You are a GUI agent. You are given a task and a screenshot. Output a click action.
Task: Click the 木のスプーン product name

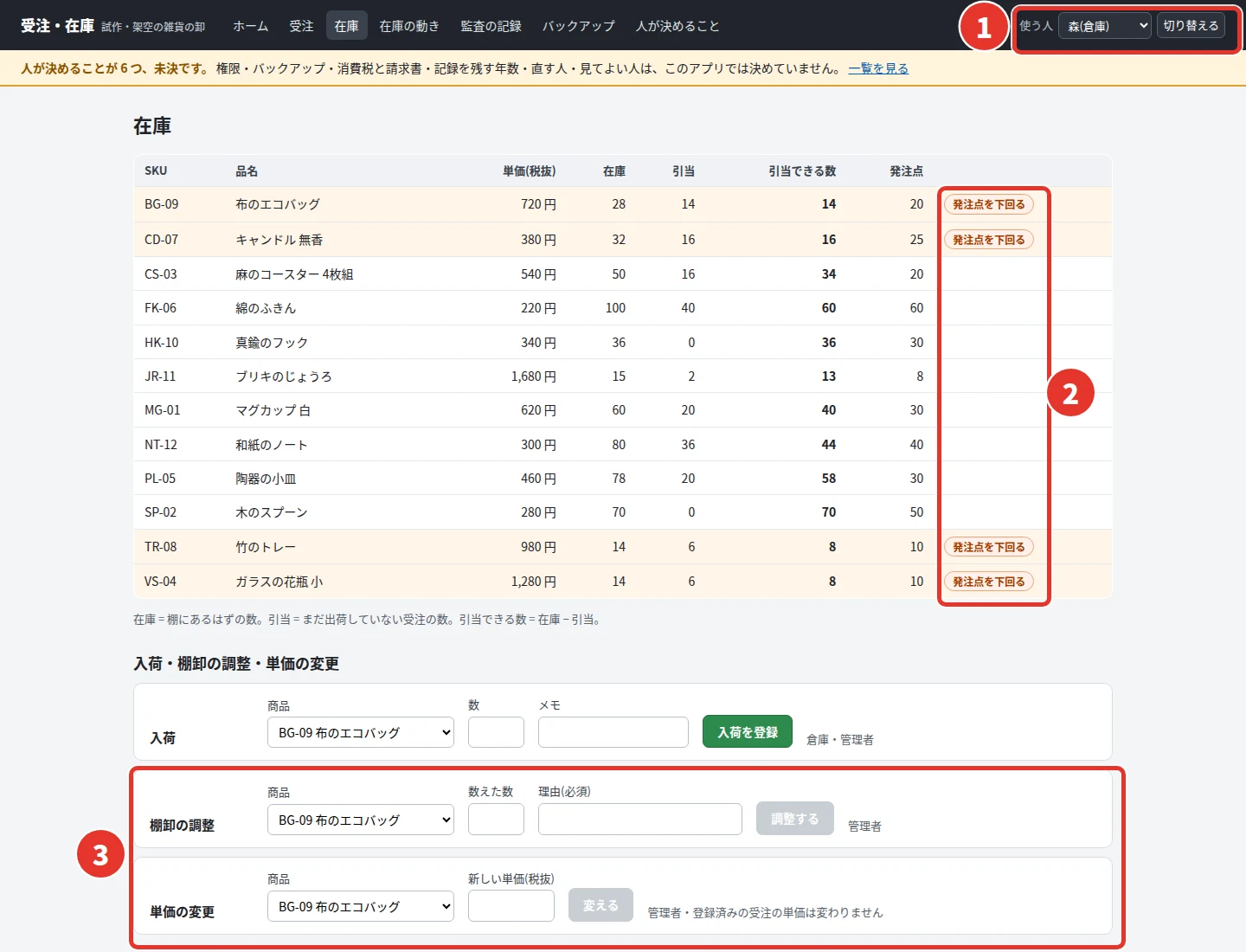(x=272, y=512)
